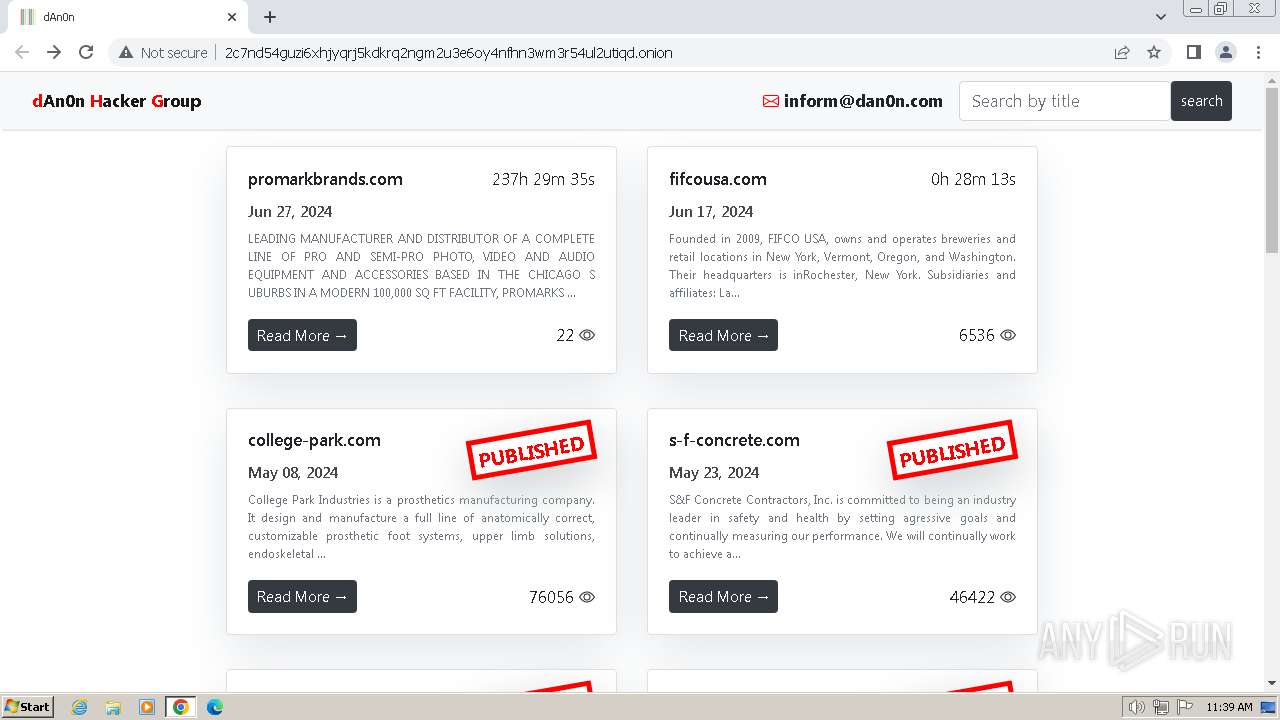The height and width of the screenshot is (720, 1280).
Task: Expand the tab search chevron
Action: point(1160,17)
